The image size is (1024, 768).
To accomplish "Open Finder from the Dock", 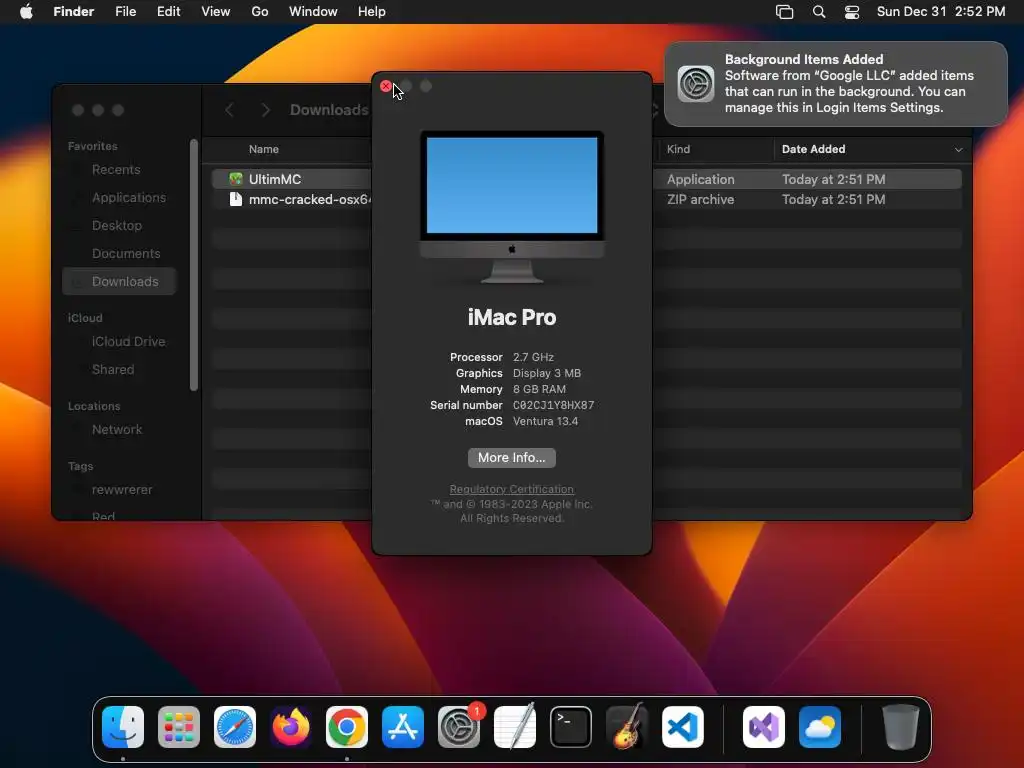I will (123, 727).
